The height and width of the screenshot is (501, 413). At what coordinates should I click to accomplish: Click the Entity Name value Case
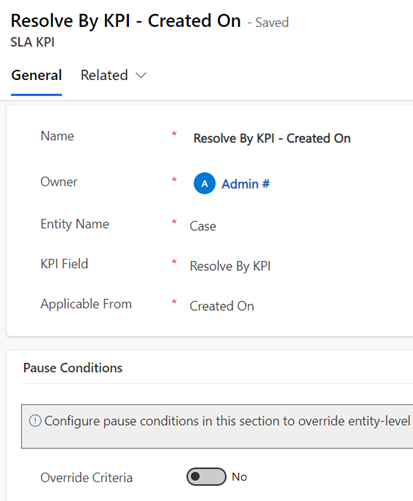(203, 226)
